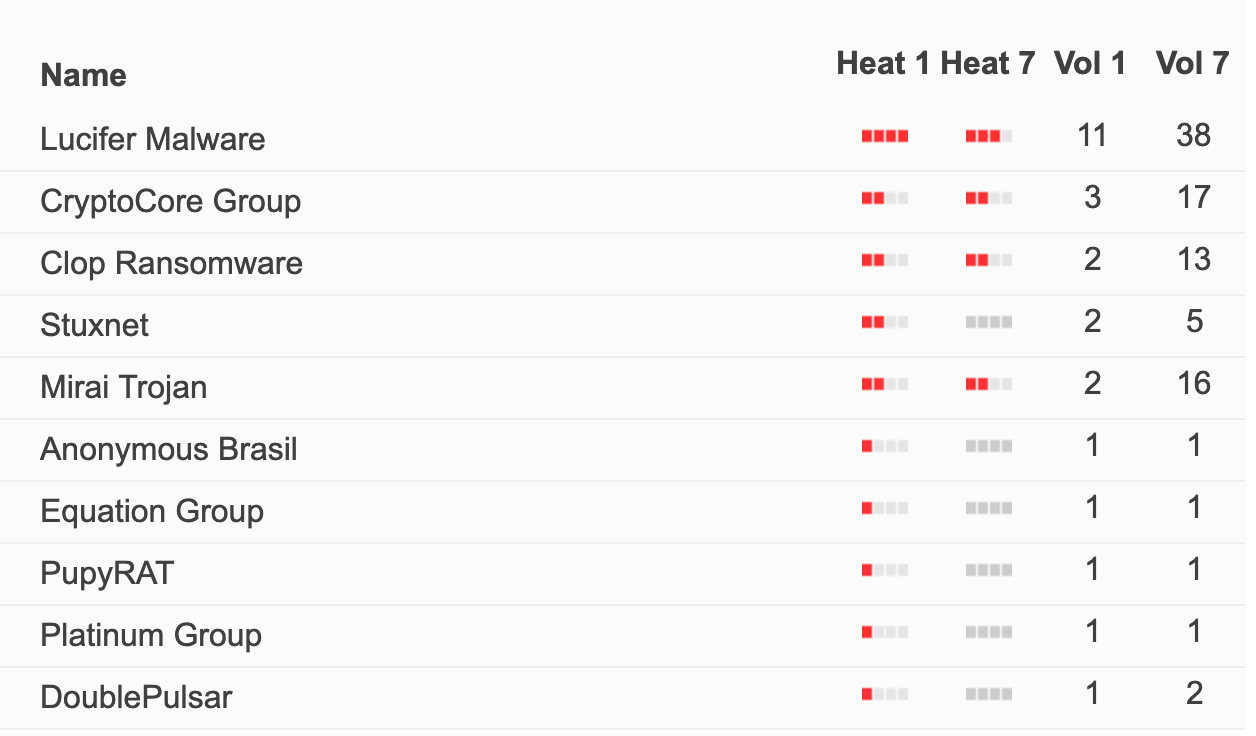Sort by Vol 7 column header
Viewport: 1256px width, 736px height.
(x=1192, y=64)
